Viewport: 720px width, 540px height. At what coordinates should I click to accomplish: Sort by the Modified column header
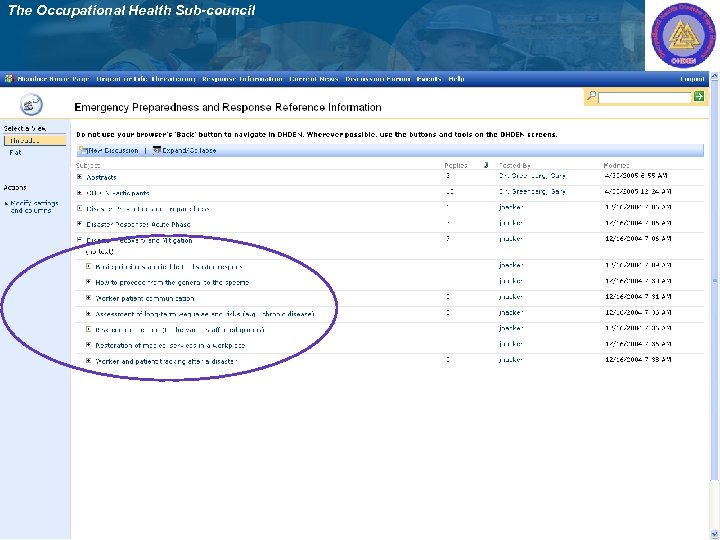coord(617,165)
